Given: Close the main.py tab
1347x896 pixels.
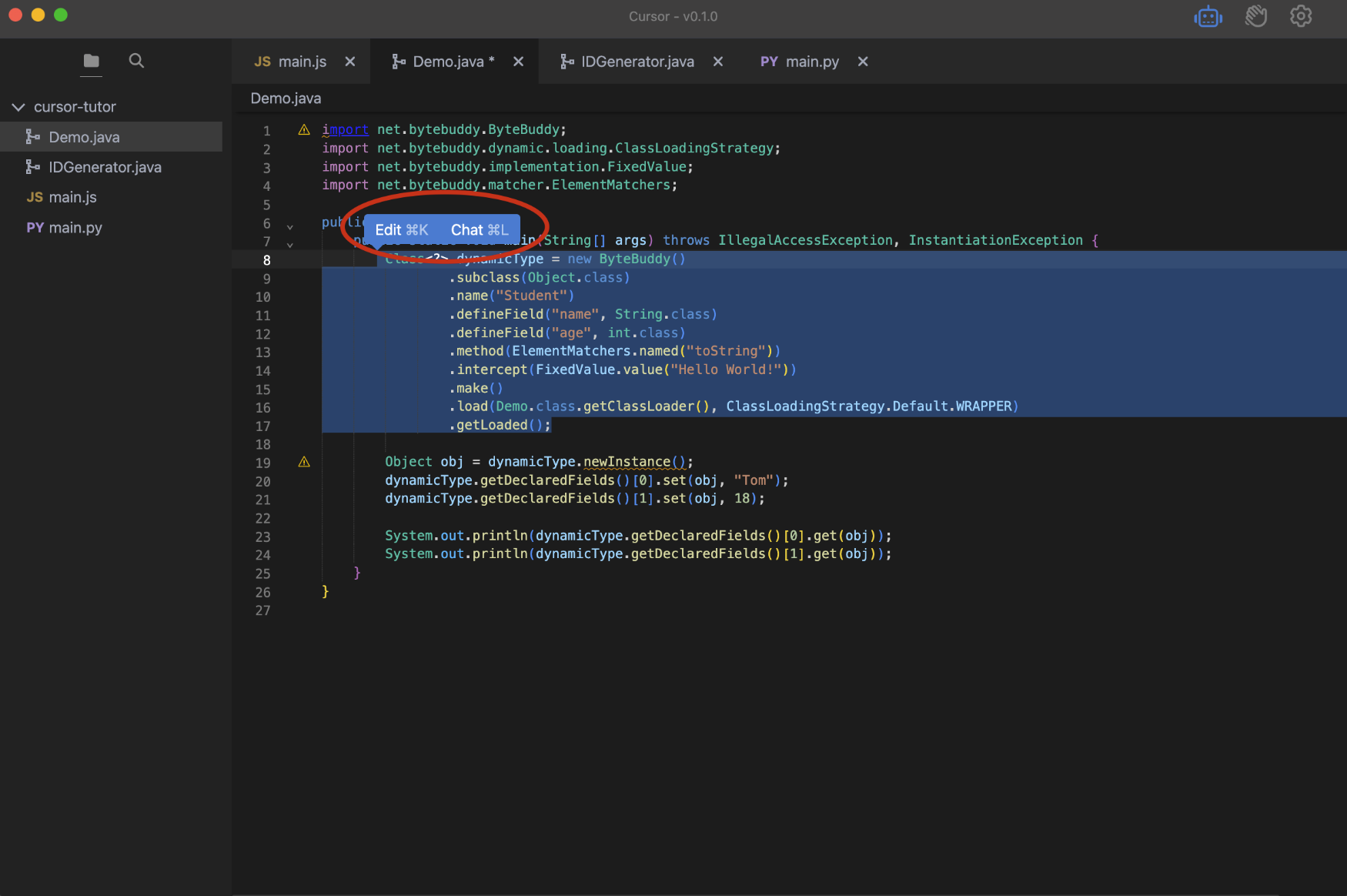Looking at the screenshot, I should pyautogui.click(x=863, y=62).
